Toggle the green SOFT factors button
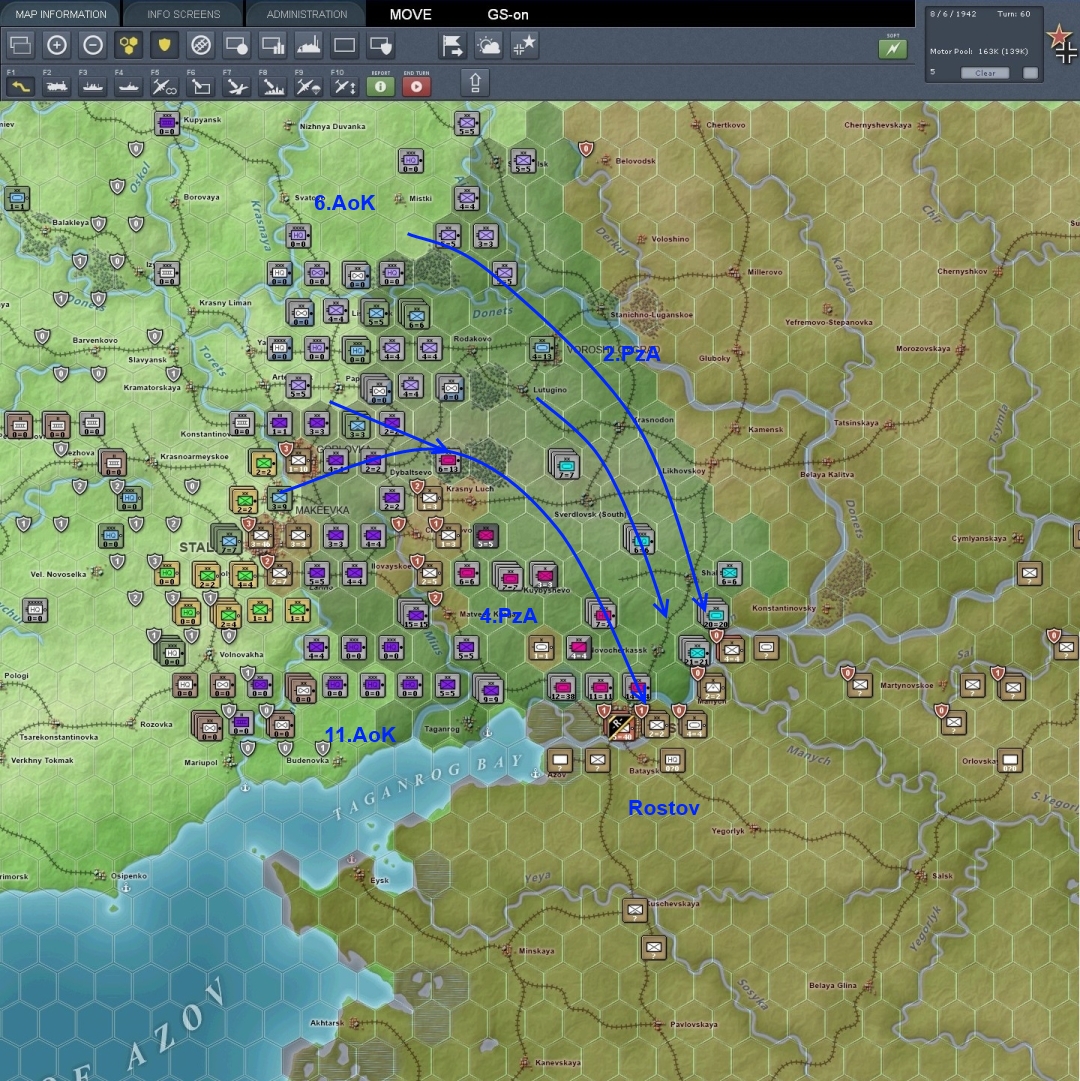This screenshot has height=1081, width=1080. click(x=892, y=48)
